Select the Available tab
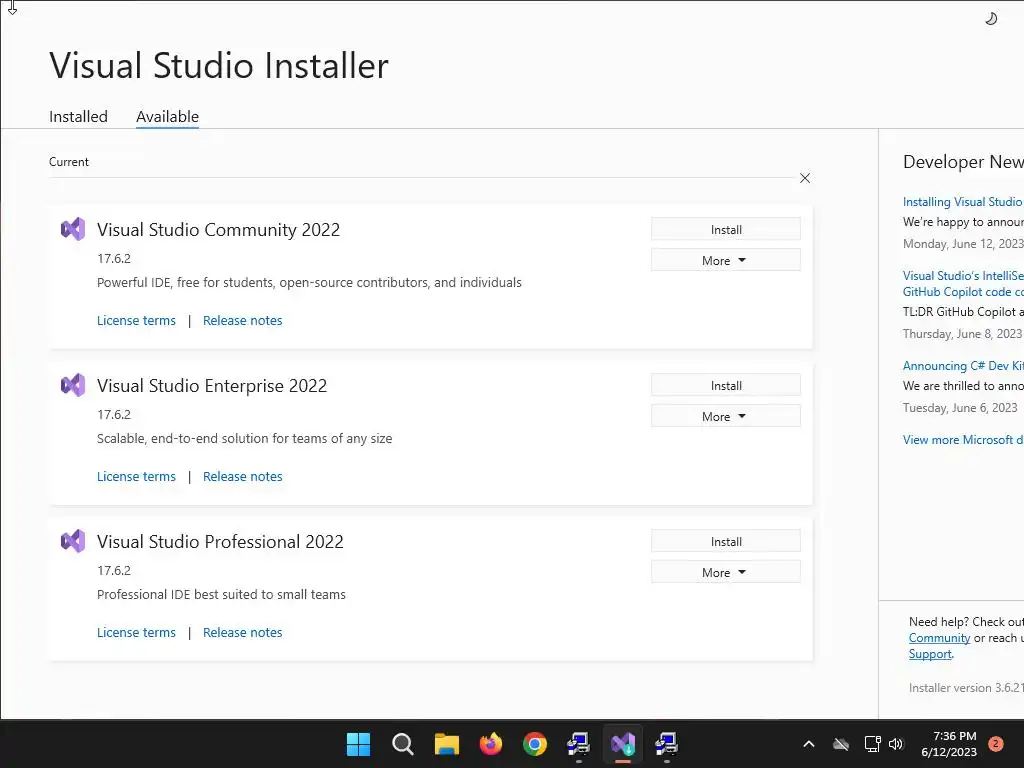Viewport: 1024px width, 768px height. pyautogui.click(x=167, y=116)
